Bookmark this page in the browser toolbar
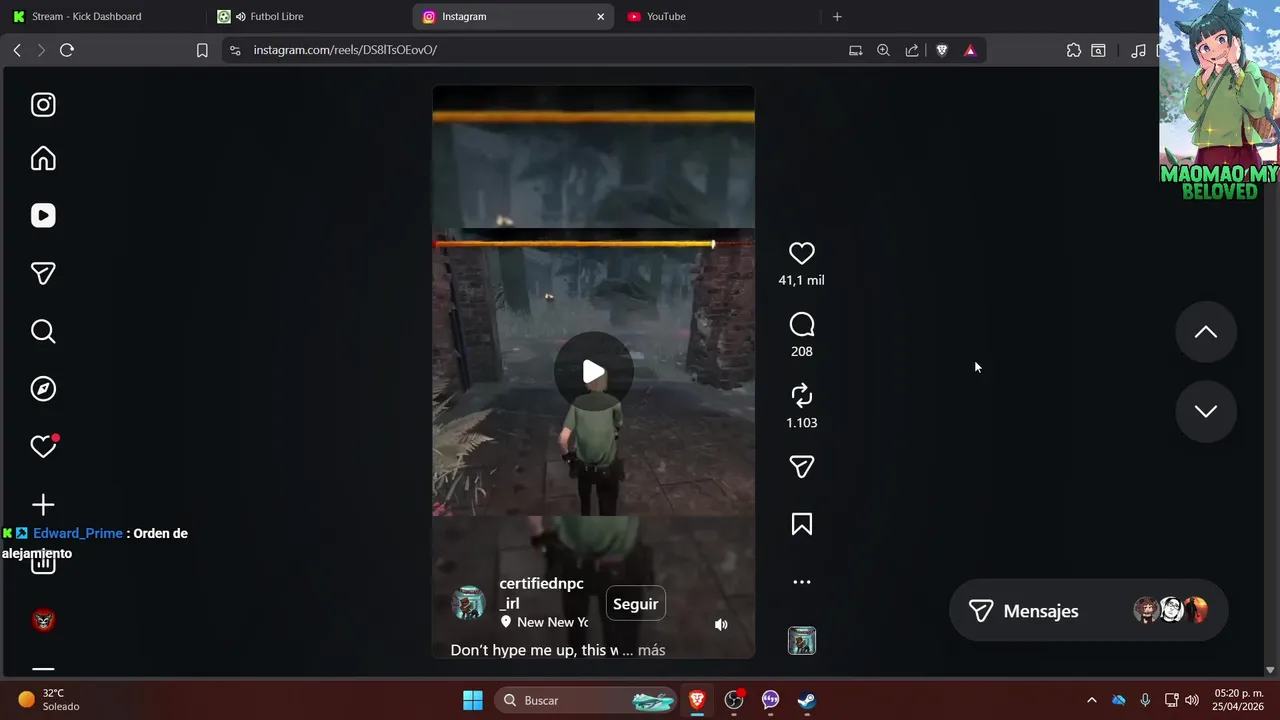Screen dimensions: 1280x720 coord(202,50)
